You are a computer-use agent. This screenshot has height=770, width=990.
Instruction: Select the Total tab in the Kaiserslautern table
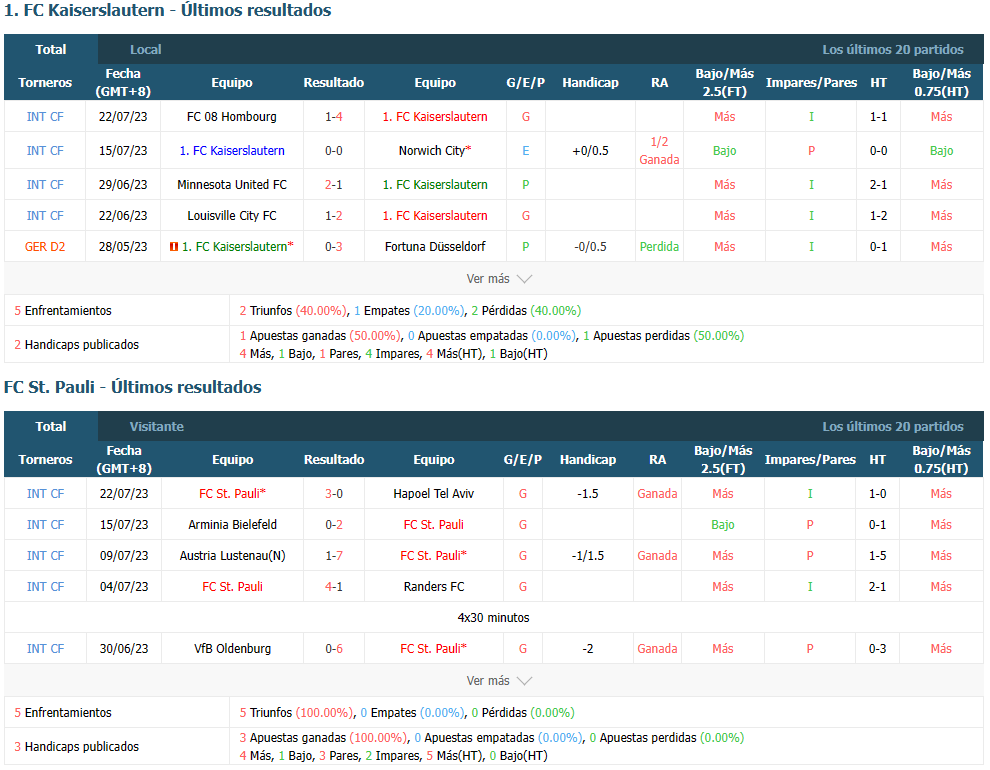click(x=51, y=49)
